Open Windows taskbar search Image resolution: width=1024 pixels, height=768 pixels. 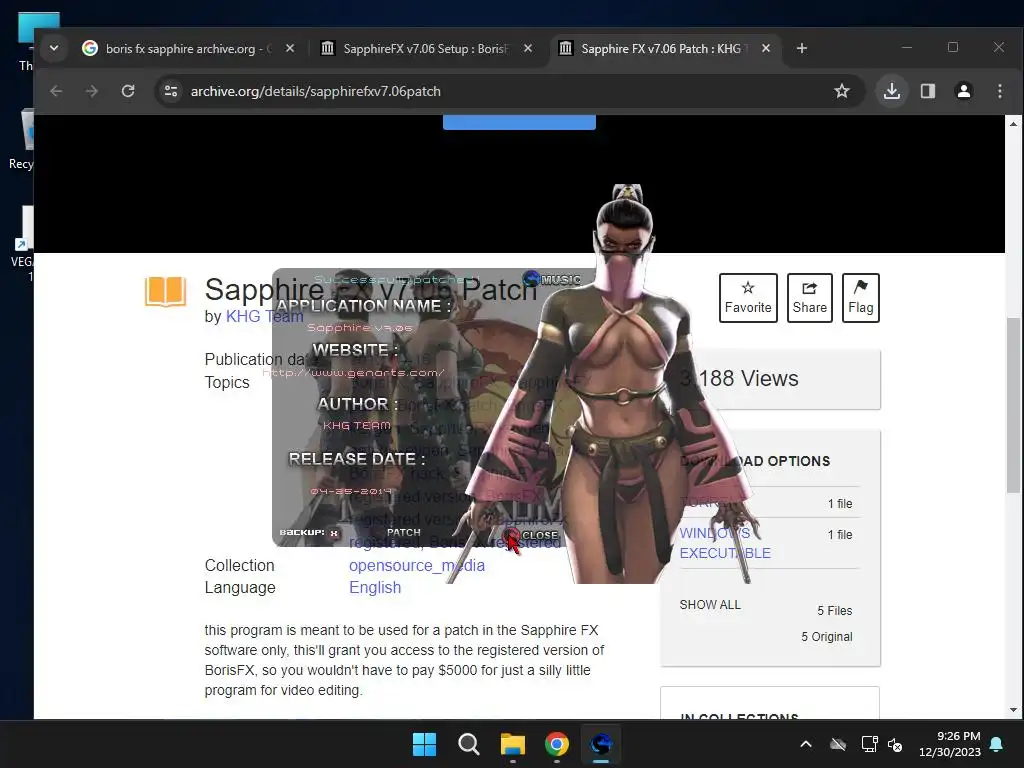point(469,744)
